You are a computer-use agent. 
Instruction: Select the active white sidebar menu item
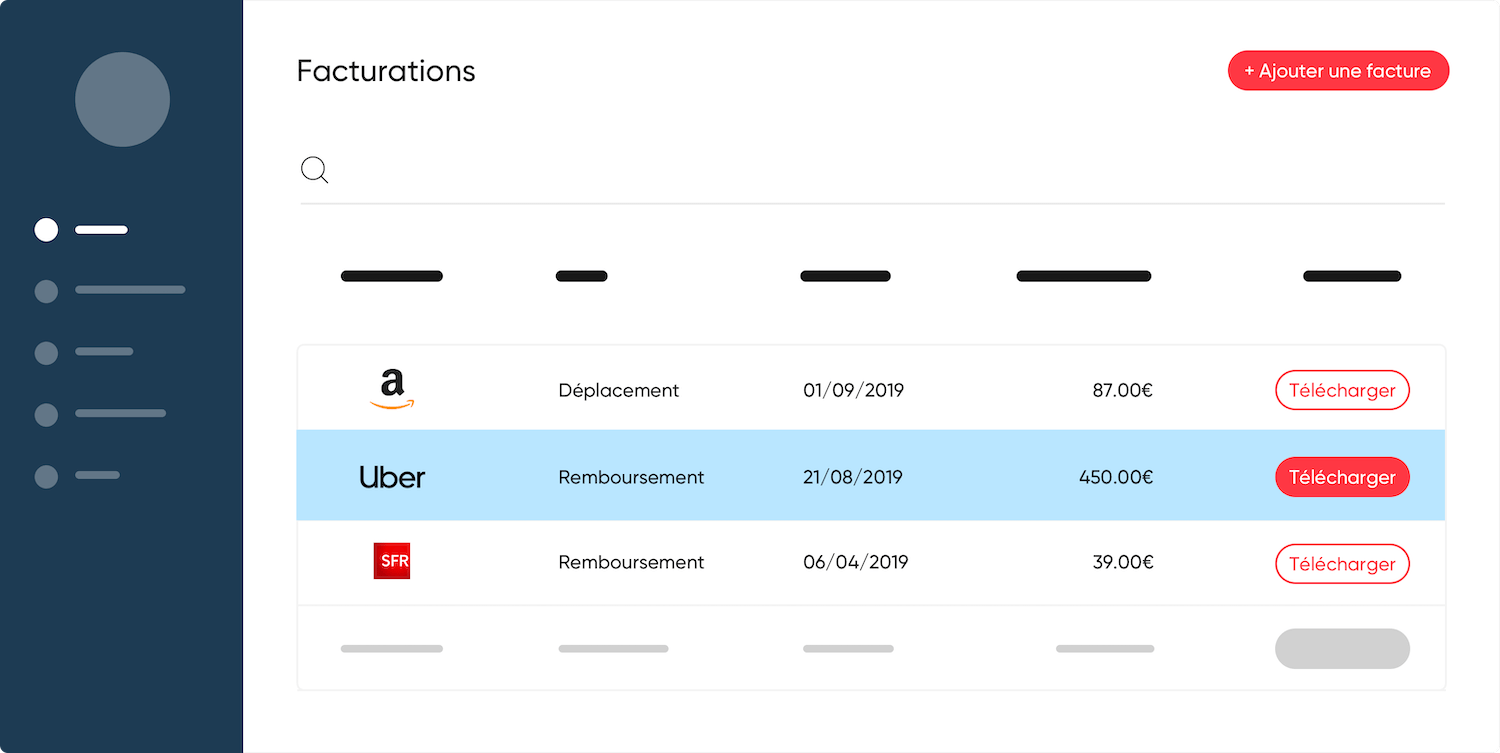click(x=82, y=230)
